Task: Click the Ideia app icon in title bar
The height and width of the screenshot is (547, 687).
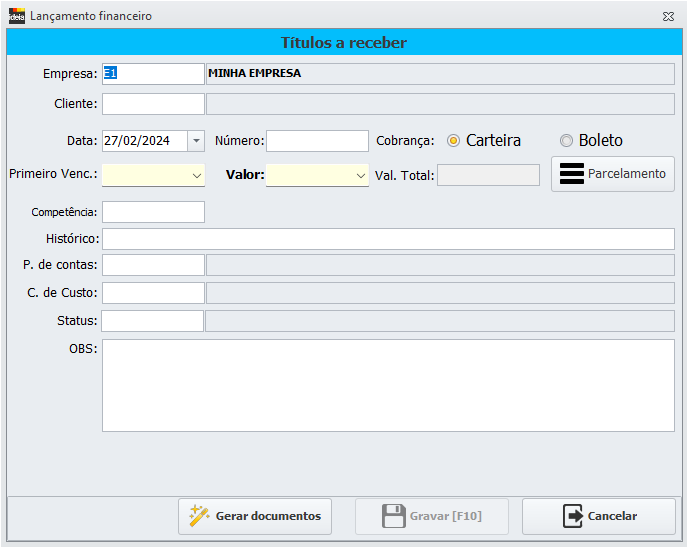Action: 16,17
